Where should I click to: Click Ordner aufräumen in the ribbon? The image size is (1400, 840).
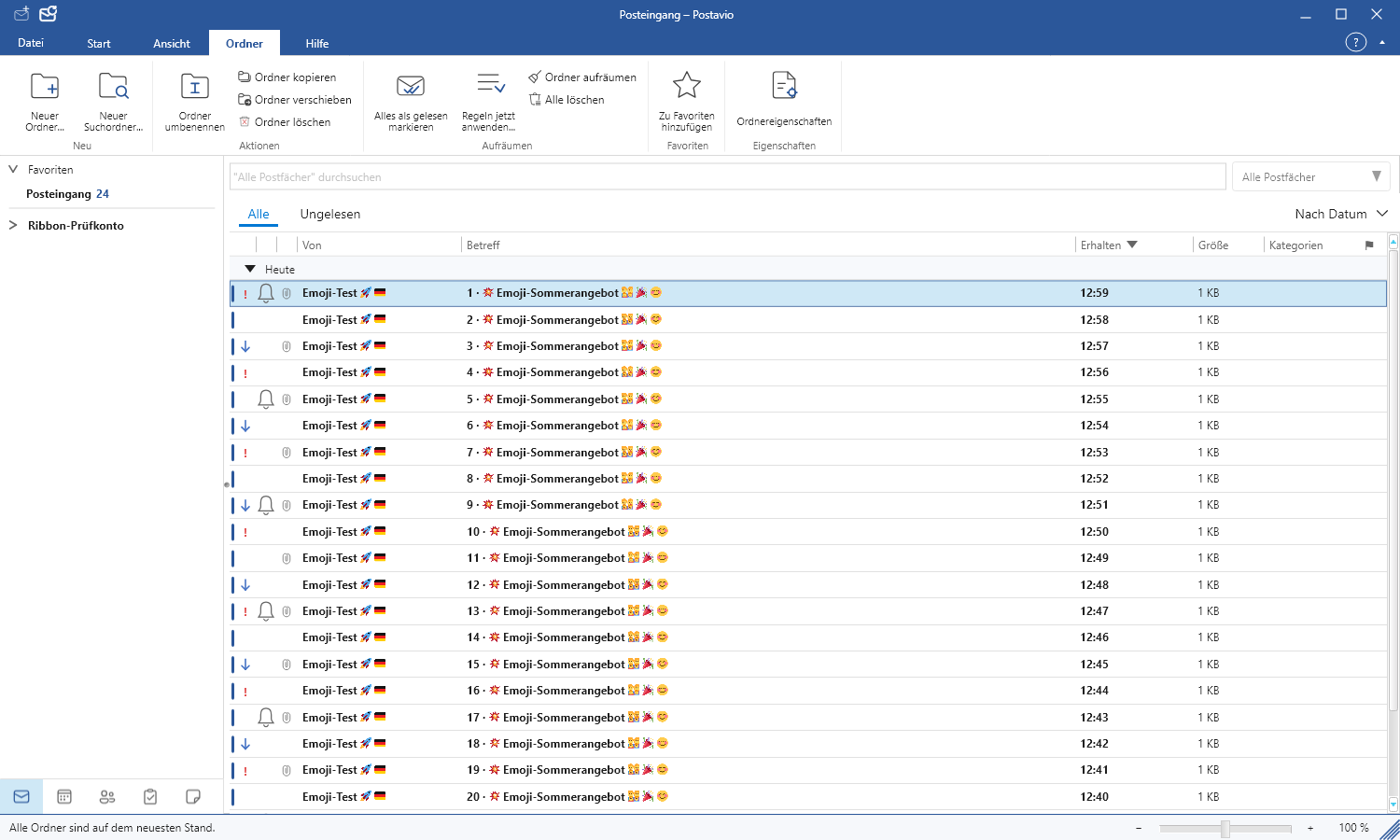pyautogui.click(x=582, y=77)
